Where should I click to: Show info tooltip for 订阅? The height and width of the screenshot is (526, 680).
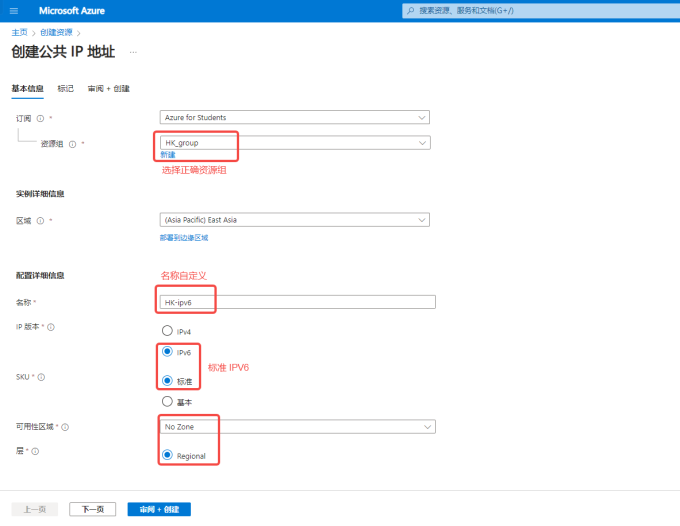(40, 118)
